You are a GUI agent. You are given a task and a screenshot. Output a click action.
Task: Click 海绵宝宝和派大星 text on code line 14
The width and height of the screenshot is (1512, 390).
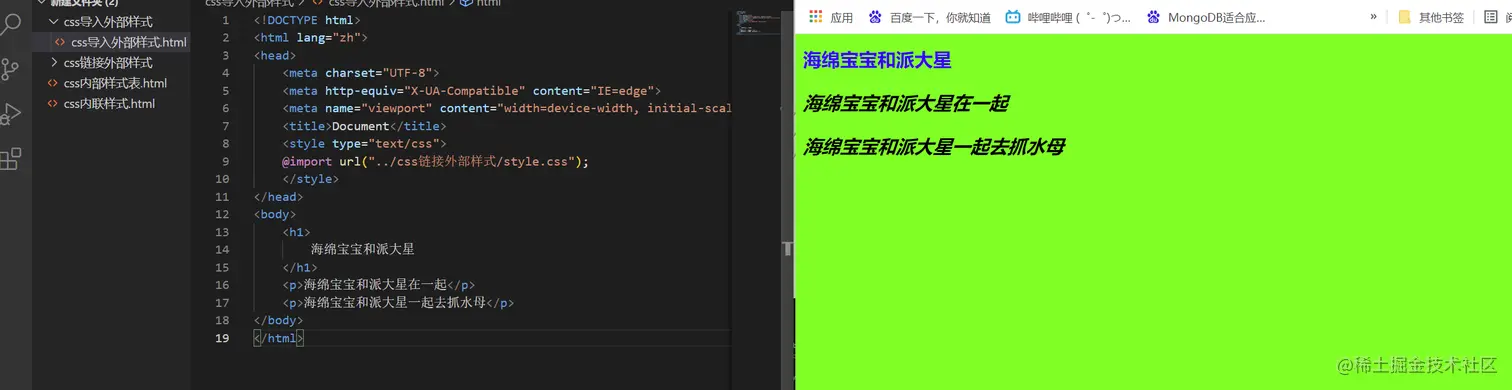click(x=362, y=249)
